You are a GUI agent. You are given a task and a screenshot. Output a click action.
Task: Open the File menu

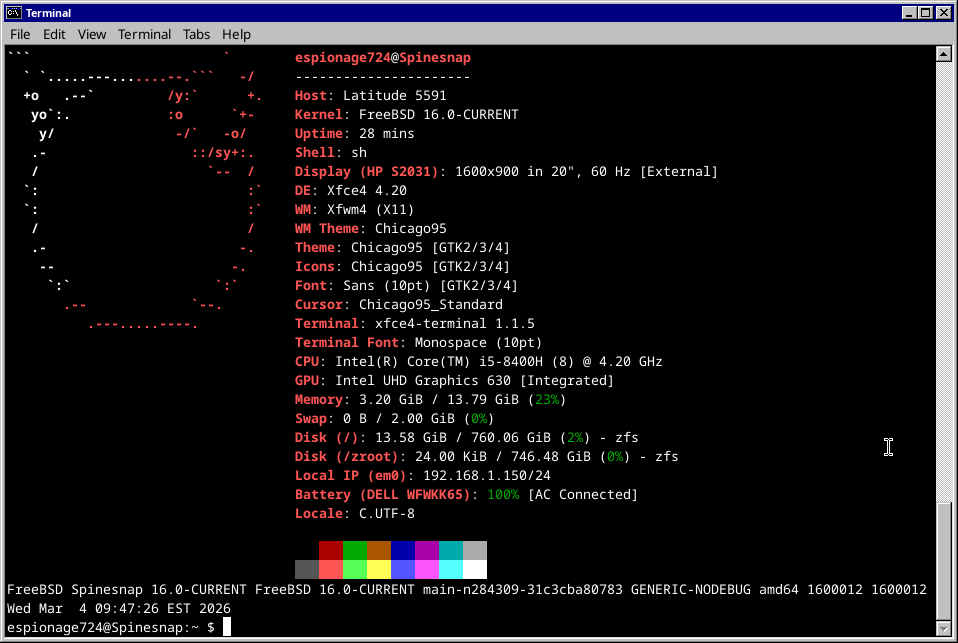[x=19, y=34]
